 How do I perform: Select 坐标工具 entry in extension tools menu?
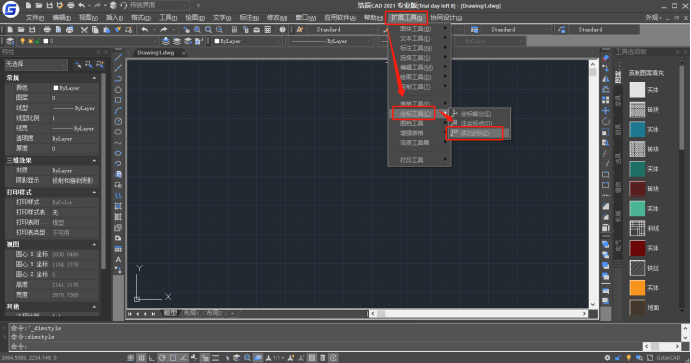coord(415,114)
